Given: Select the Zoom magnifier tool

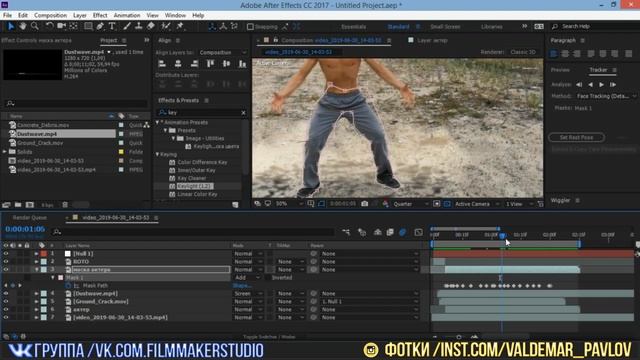Looking at the screenshot, I should [x=35, y=27].
